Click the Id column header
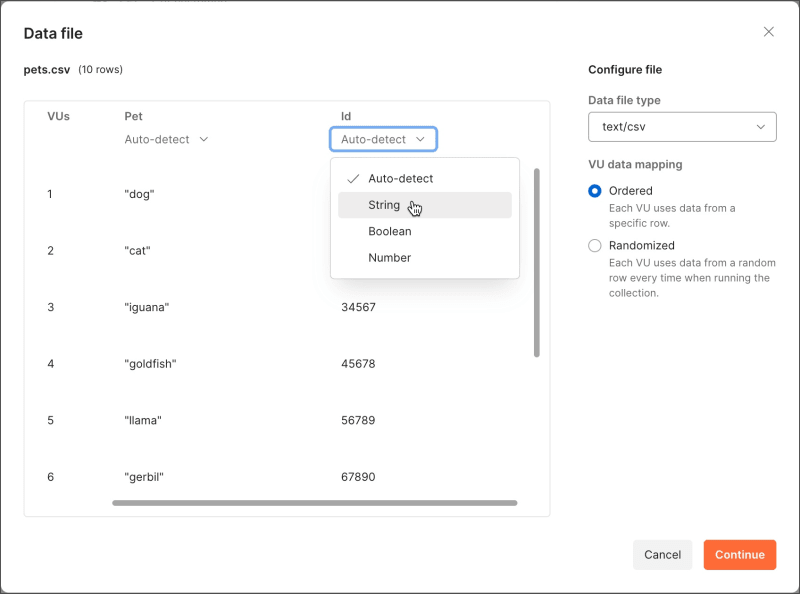 (x=346, y=117)
